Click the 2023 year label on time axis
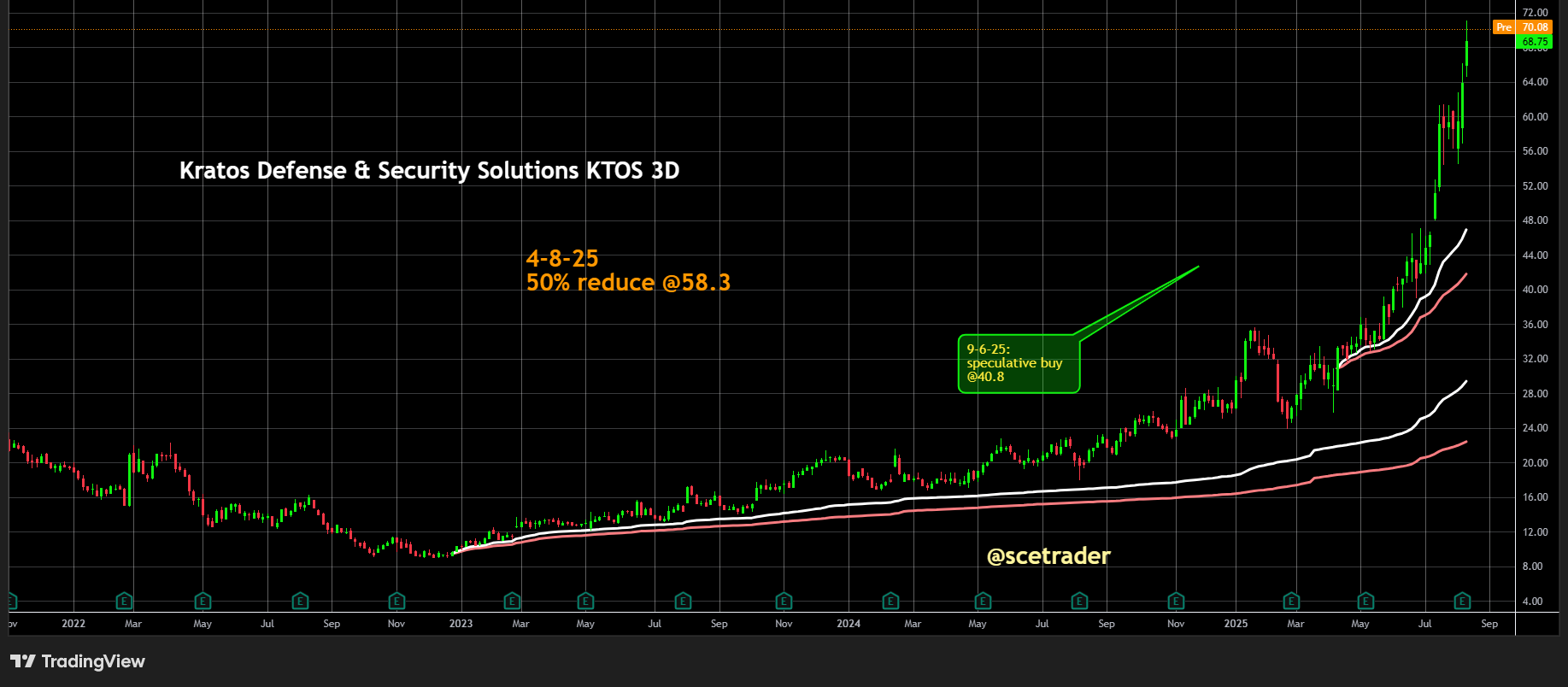Viewport: 1568px width, 687px height. point(461,624)
